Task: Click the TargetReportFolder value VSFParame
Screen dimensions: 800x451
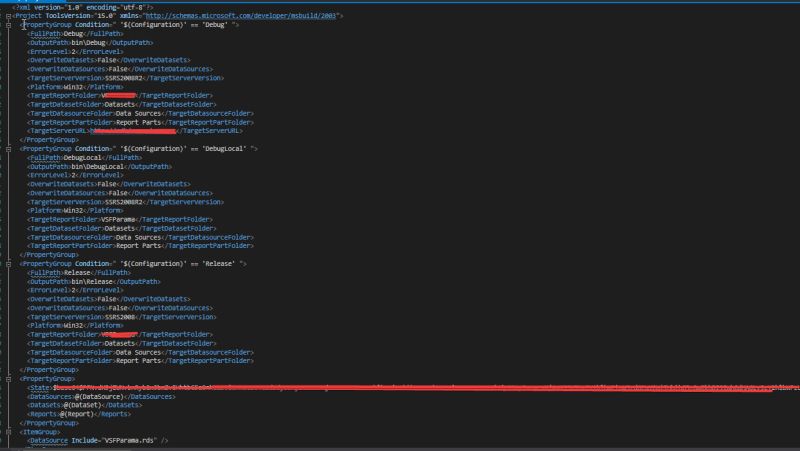Action: pyautogui.click(x=118, y=219)
